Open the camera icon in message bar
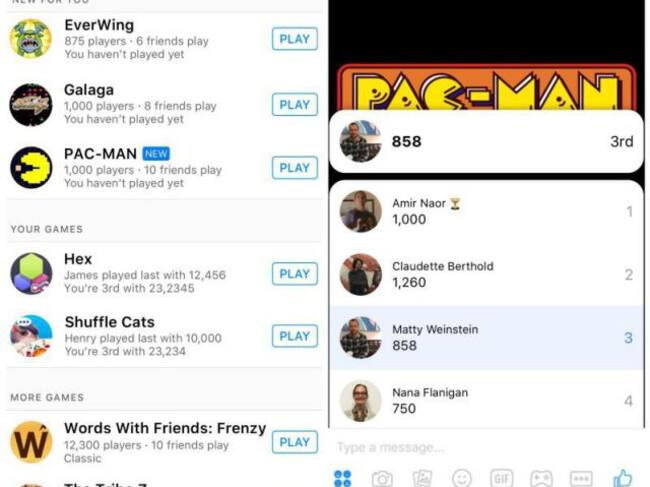The height and width of the screenshot is (487, 650). pyautogui.click(x=382, y=479)
